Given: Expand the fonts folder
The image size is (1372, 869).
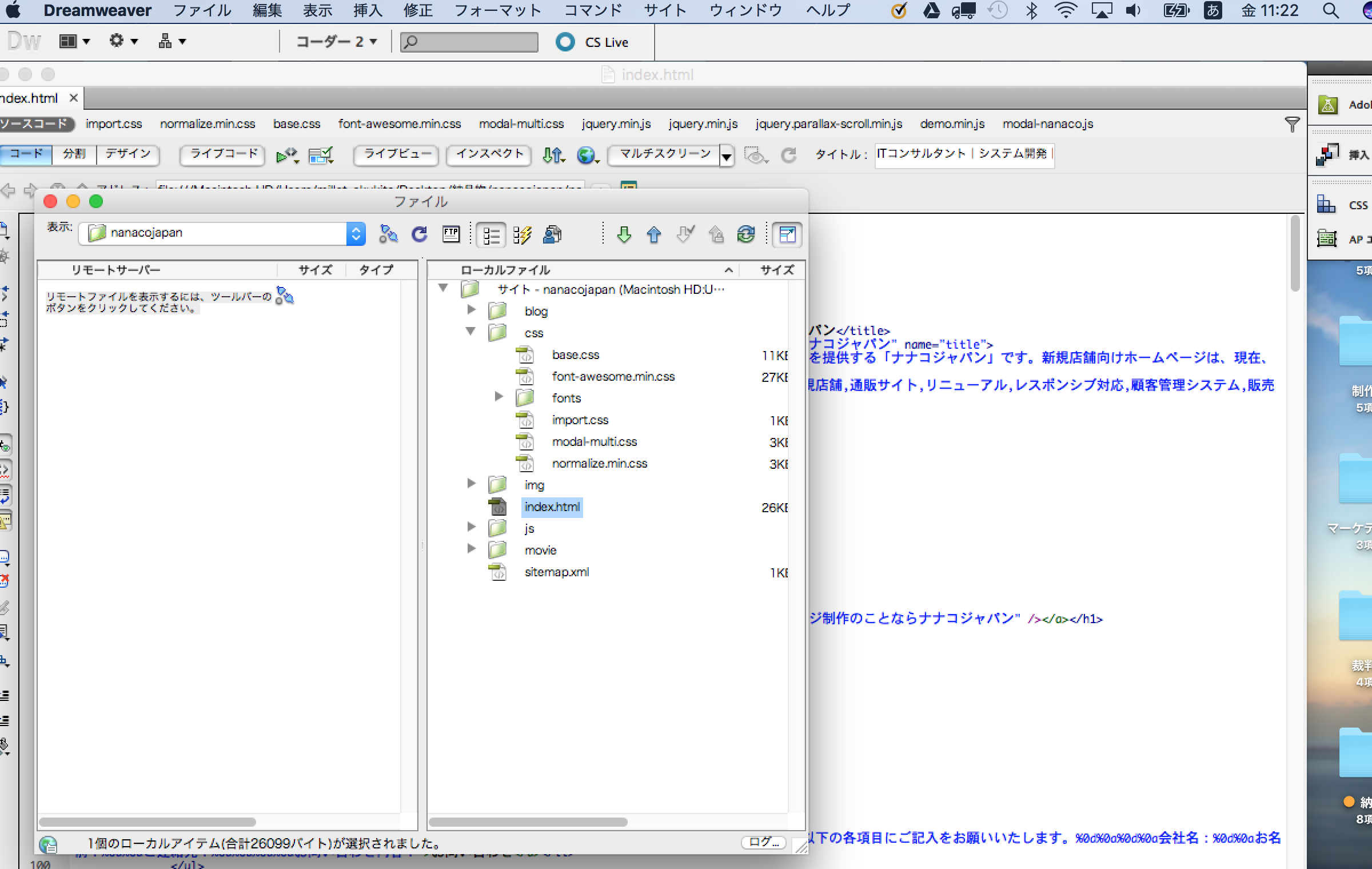Looking at the screenshot, I should tap(499, 396).
